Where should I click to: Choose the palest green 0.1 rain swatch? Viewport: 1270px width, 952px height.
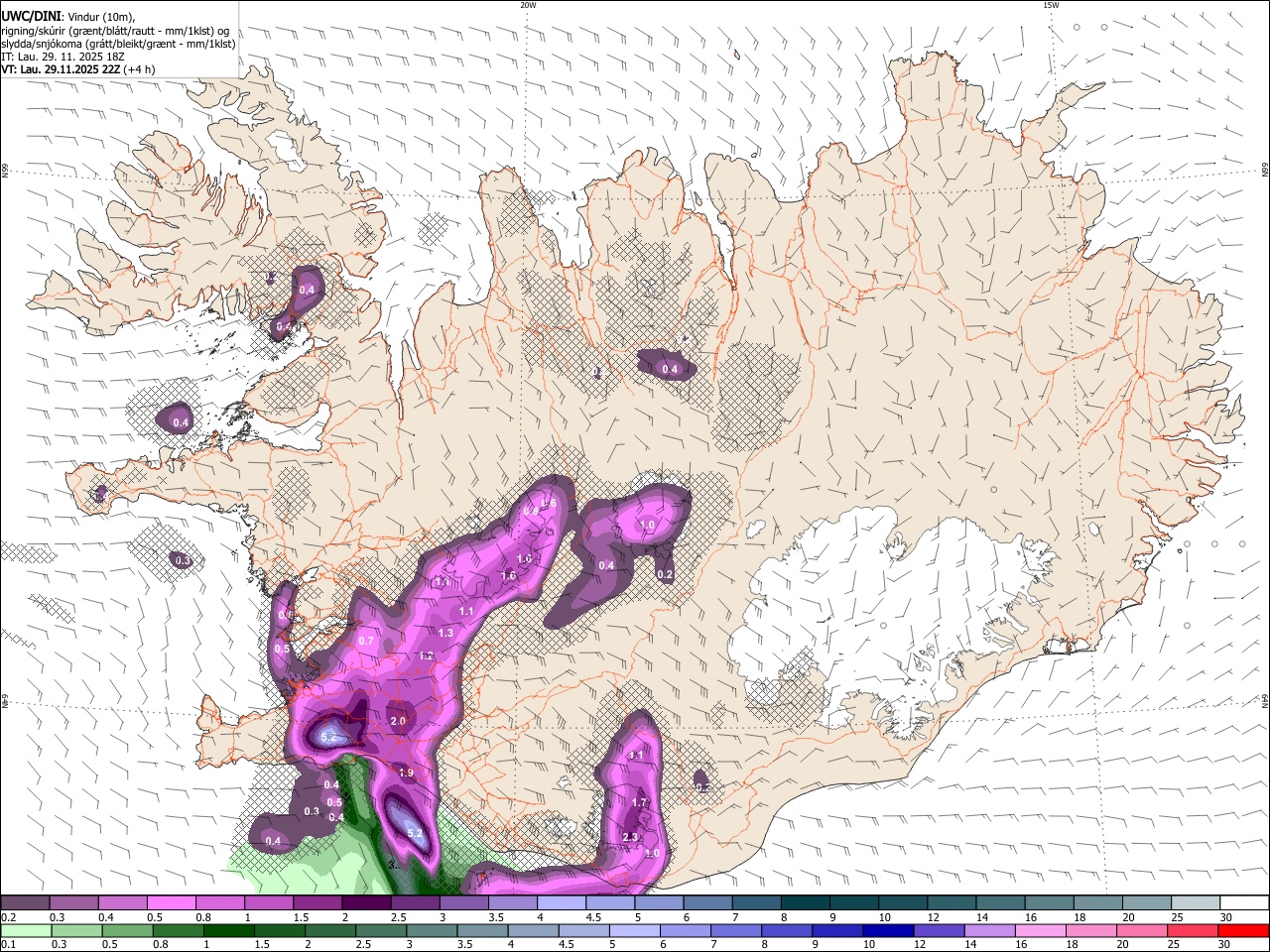25,931
